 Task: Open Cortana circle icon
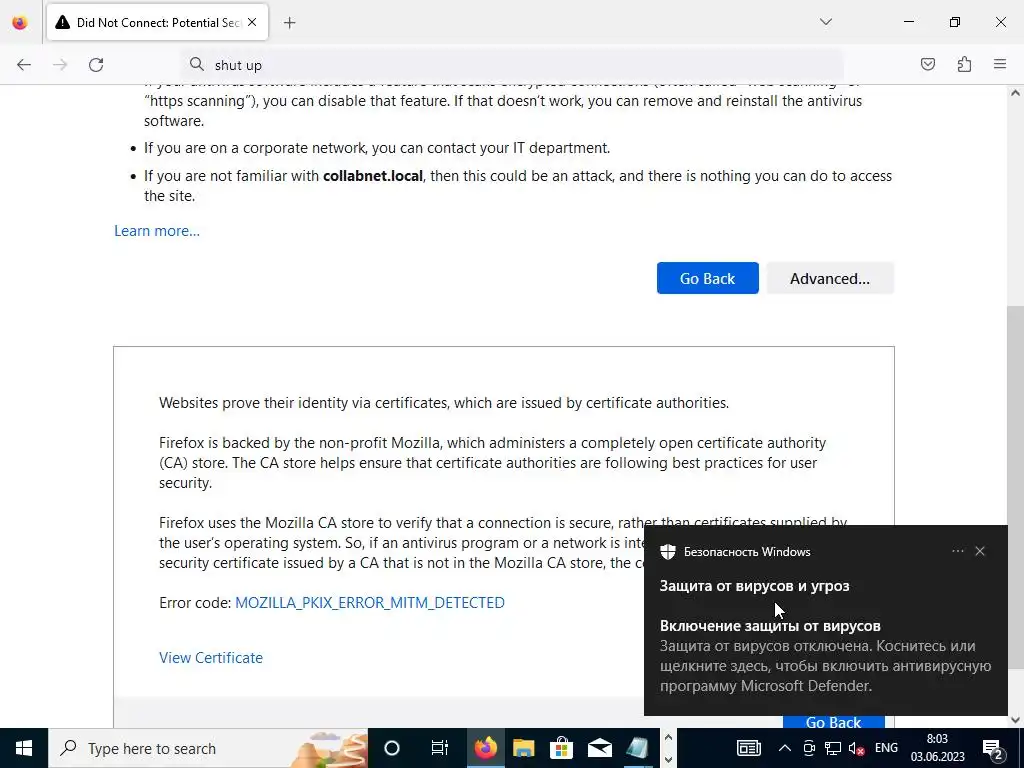[391, 748]
